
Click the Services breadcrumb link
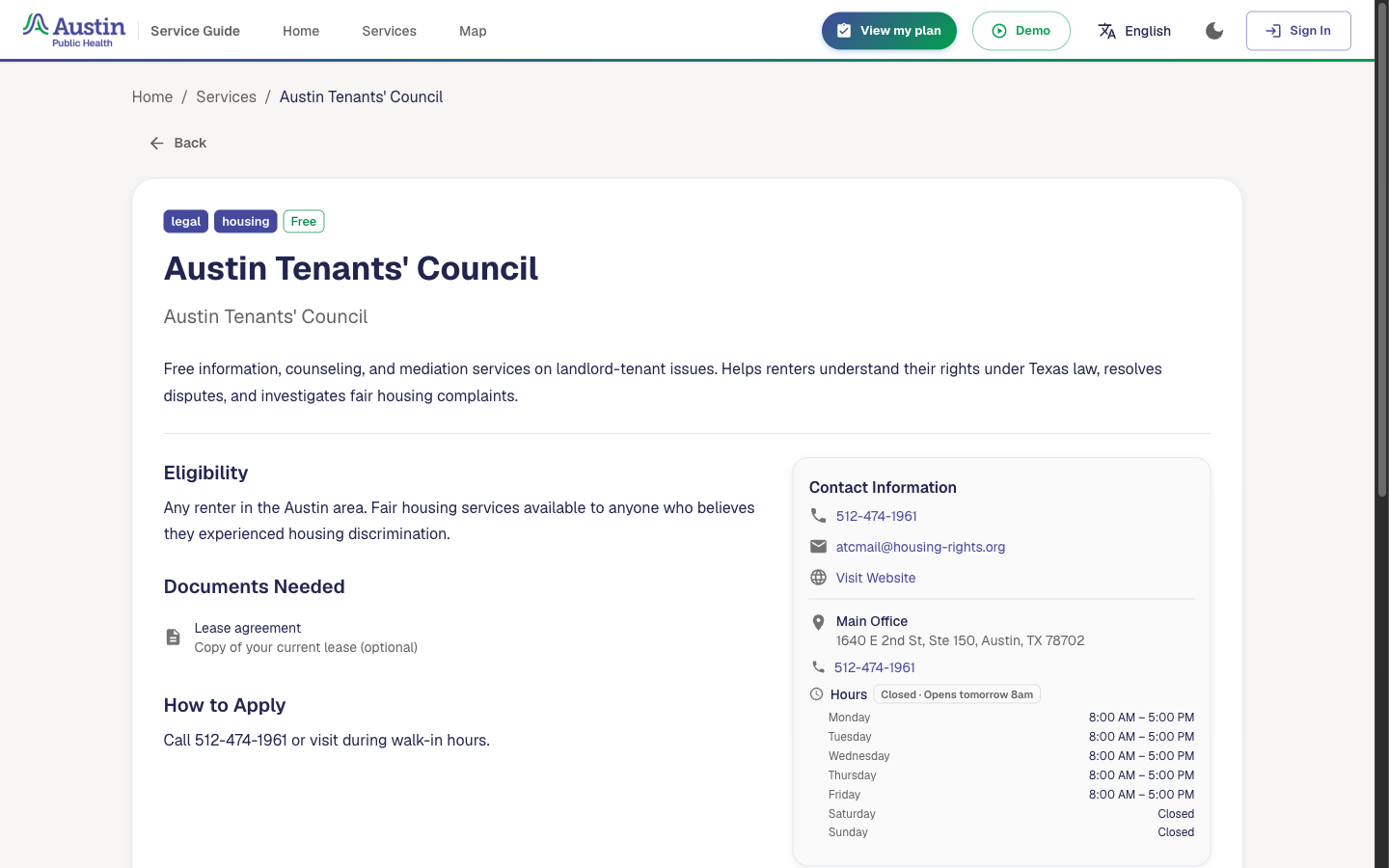(226, 96)
